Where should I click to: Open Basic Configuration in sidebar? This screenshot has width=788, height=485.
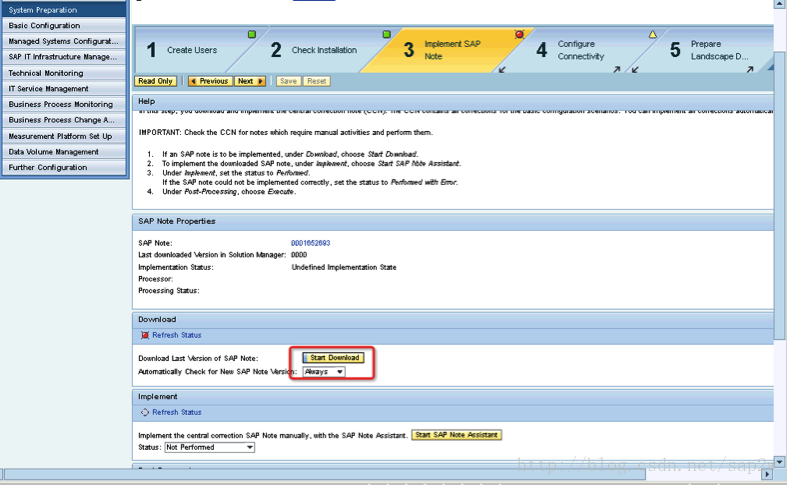pos(64,26)
